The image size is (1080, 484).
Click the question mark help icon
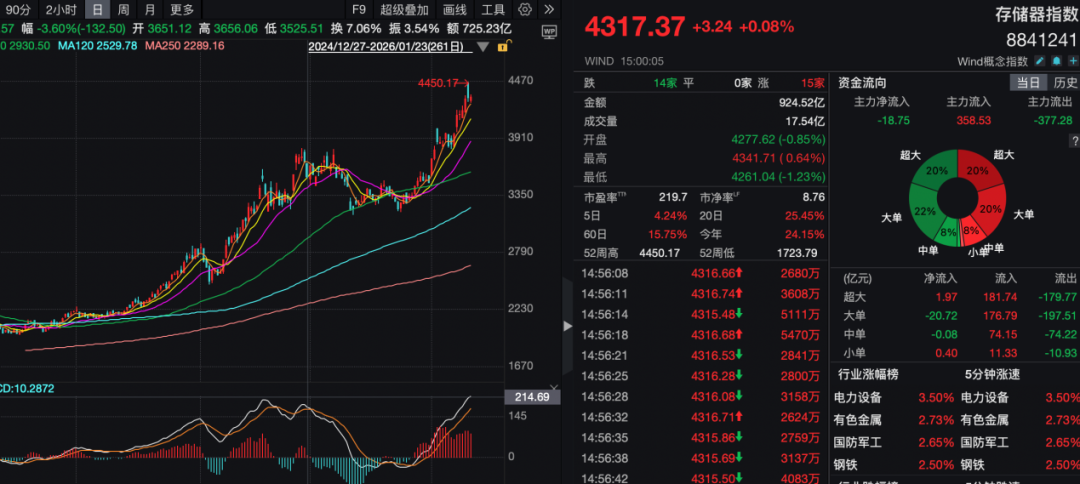coord(1074,141)
